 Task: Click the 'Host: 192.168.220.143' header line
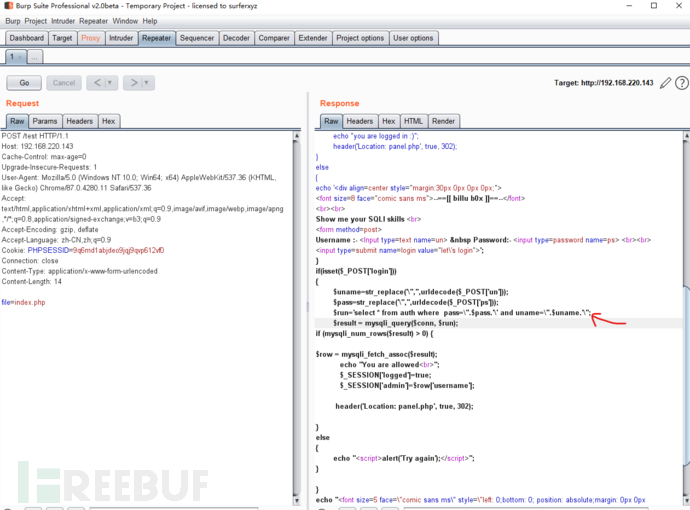(37, 146)
